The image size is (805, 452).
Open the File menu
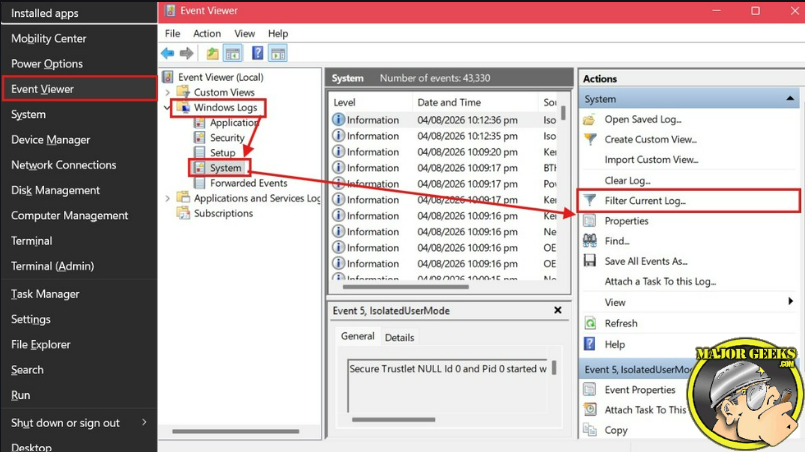(172, 33)
